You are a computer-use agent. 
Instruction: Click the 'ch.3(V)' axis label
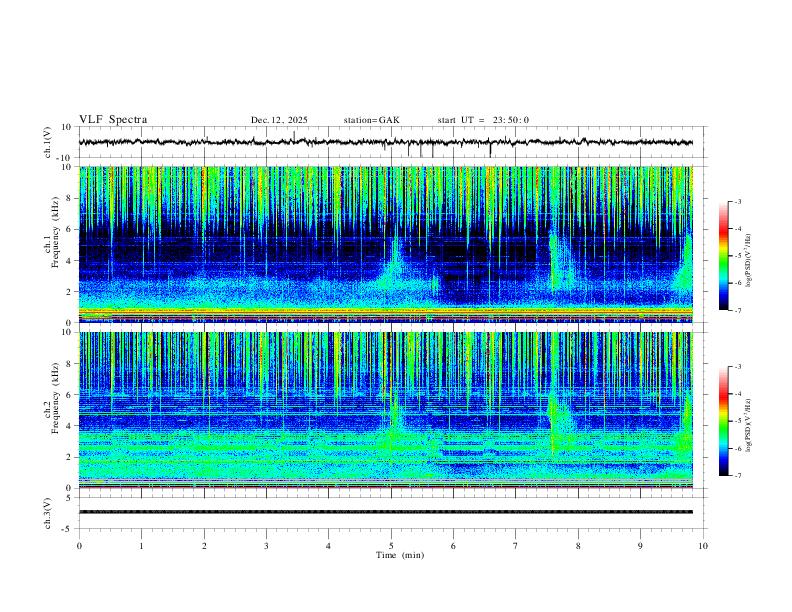(x=48, y=513)
